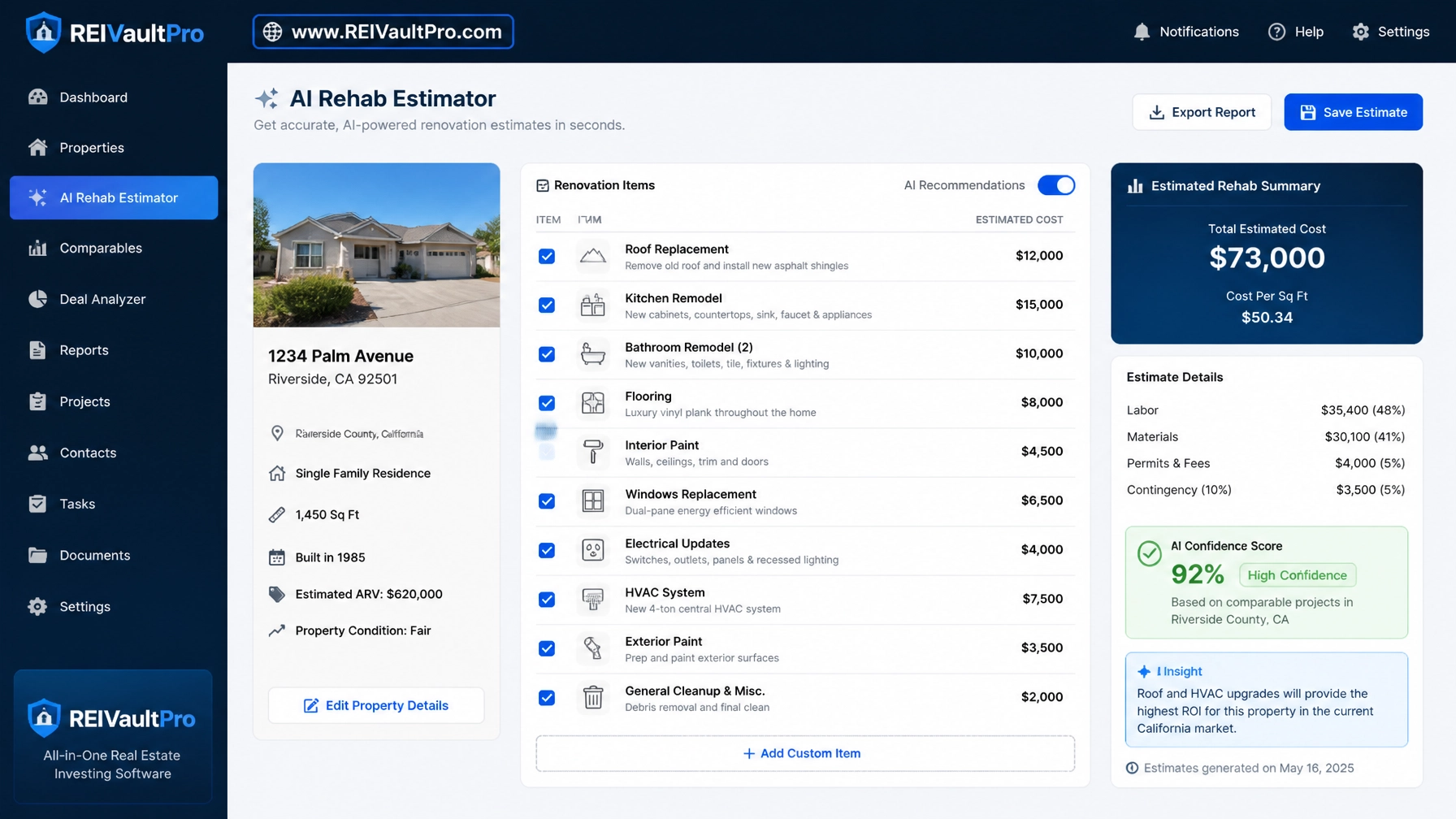Go to Comparables in the sidebar
The width and height of the screenshot is (1456, 819).
[x=114, y=249]
